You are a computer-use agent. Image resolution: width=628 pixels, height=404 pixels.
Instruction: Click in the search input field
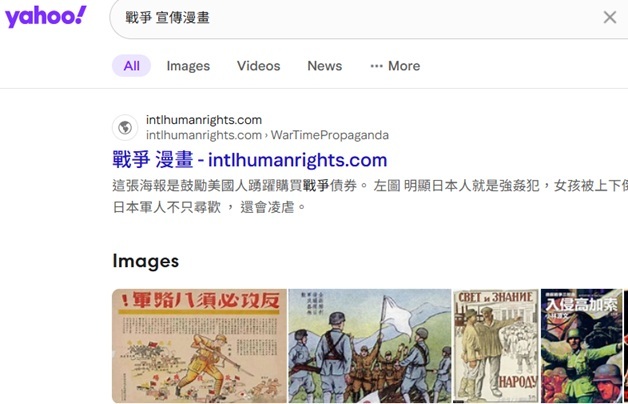(360, 18)
